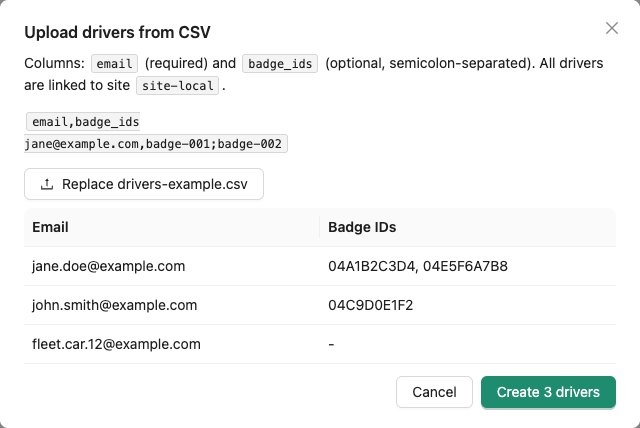Click the email,badge_ids example header line
Image resolution: width=640 pixels, height=428 pixels.
coord(83,122)
